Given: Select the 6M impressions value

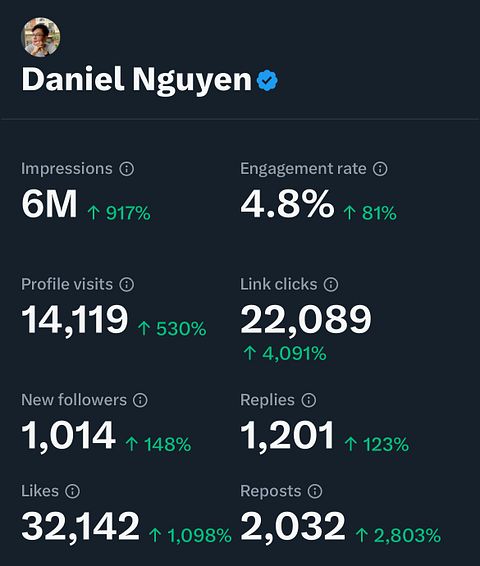Looking at the screenshot, I should click(49, 204).
